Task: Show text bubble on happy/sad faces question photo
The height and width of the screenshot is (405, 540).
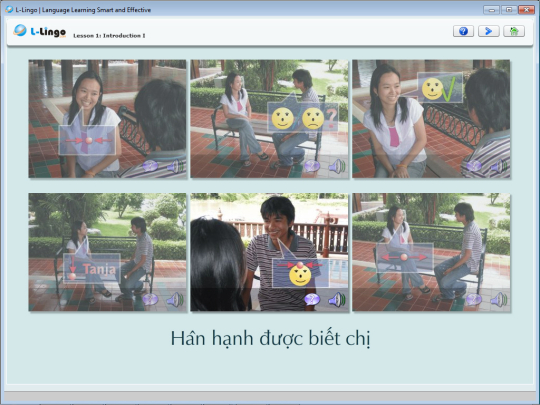Action: point(312,166)
